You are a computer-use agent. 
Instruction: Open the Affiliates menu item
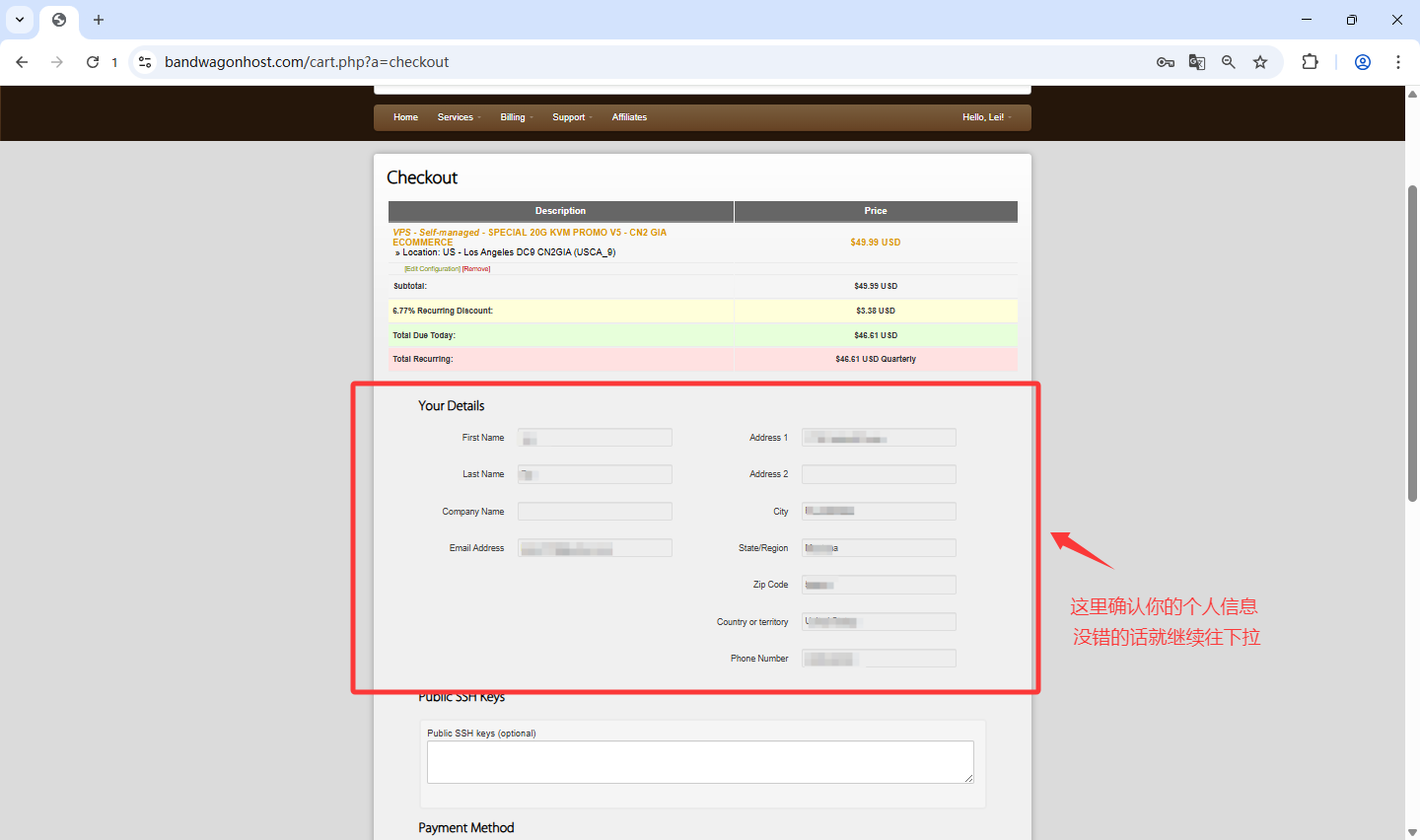pyautogui.click(x=629, y=117)
